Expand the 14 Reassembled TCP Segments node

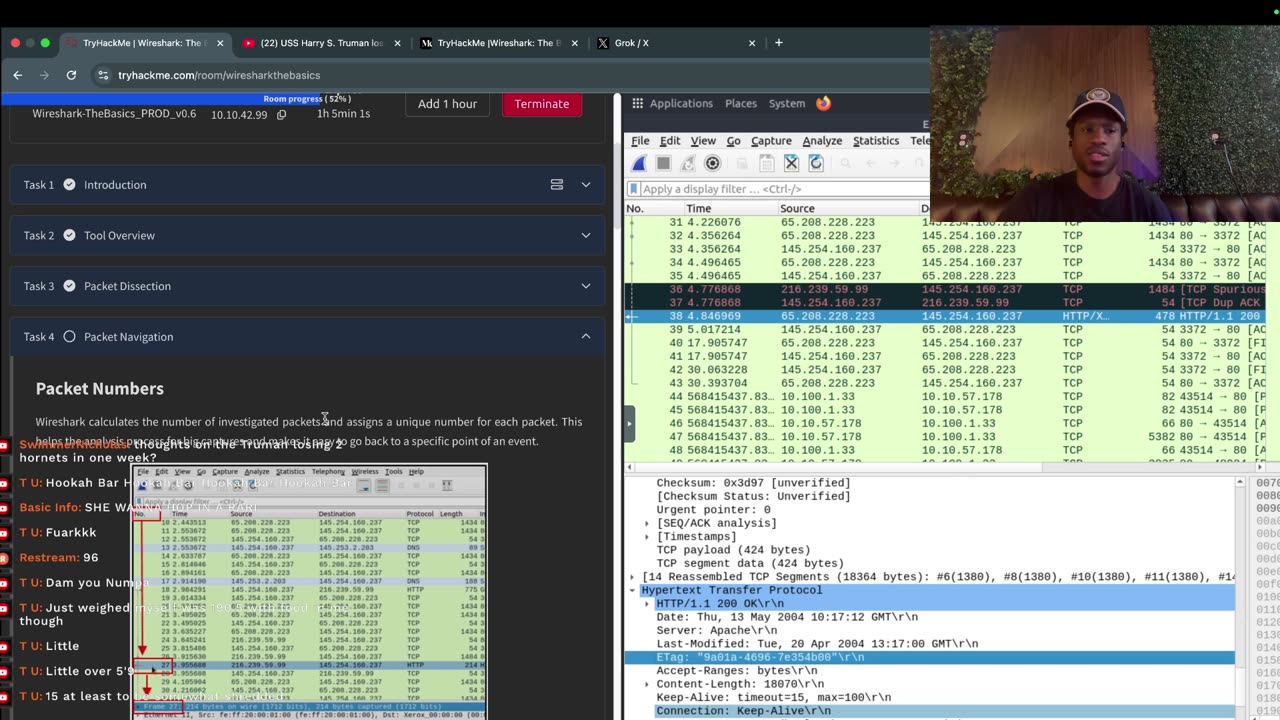(x=632, y=577)
